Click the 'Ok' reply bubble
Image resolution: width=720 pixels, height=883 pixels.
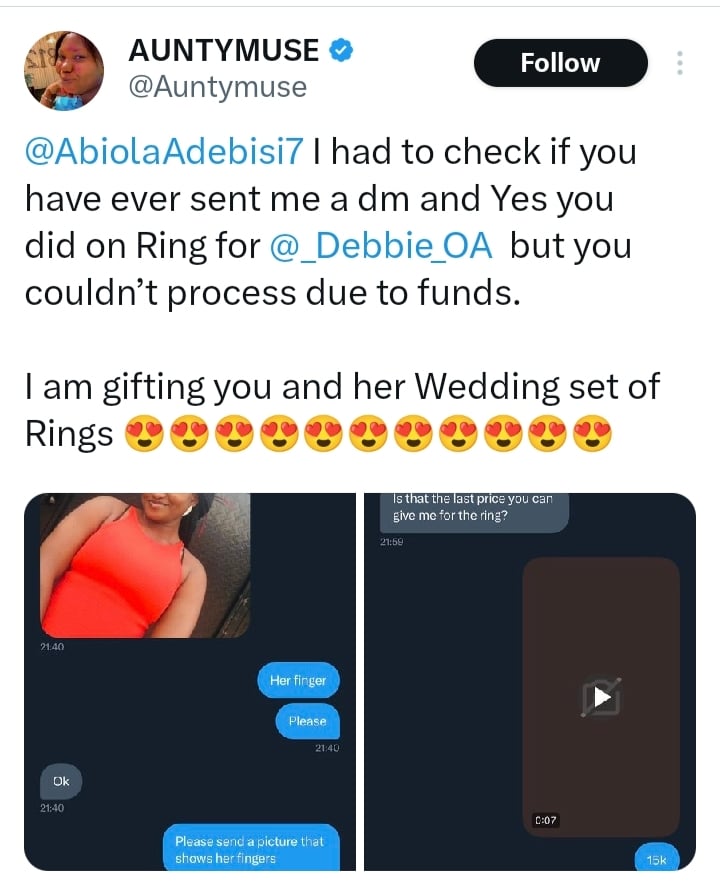pyautogui.click(x=61, y=781)
